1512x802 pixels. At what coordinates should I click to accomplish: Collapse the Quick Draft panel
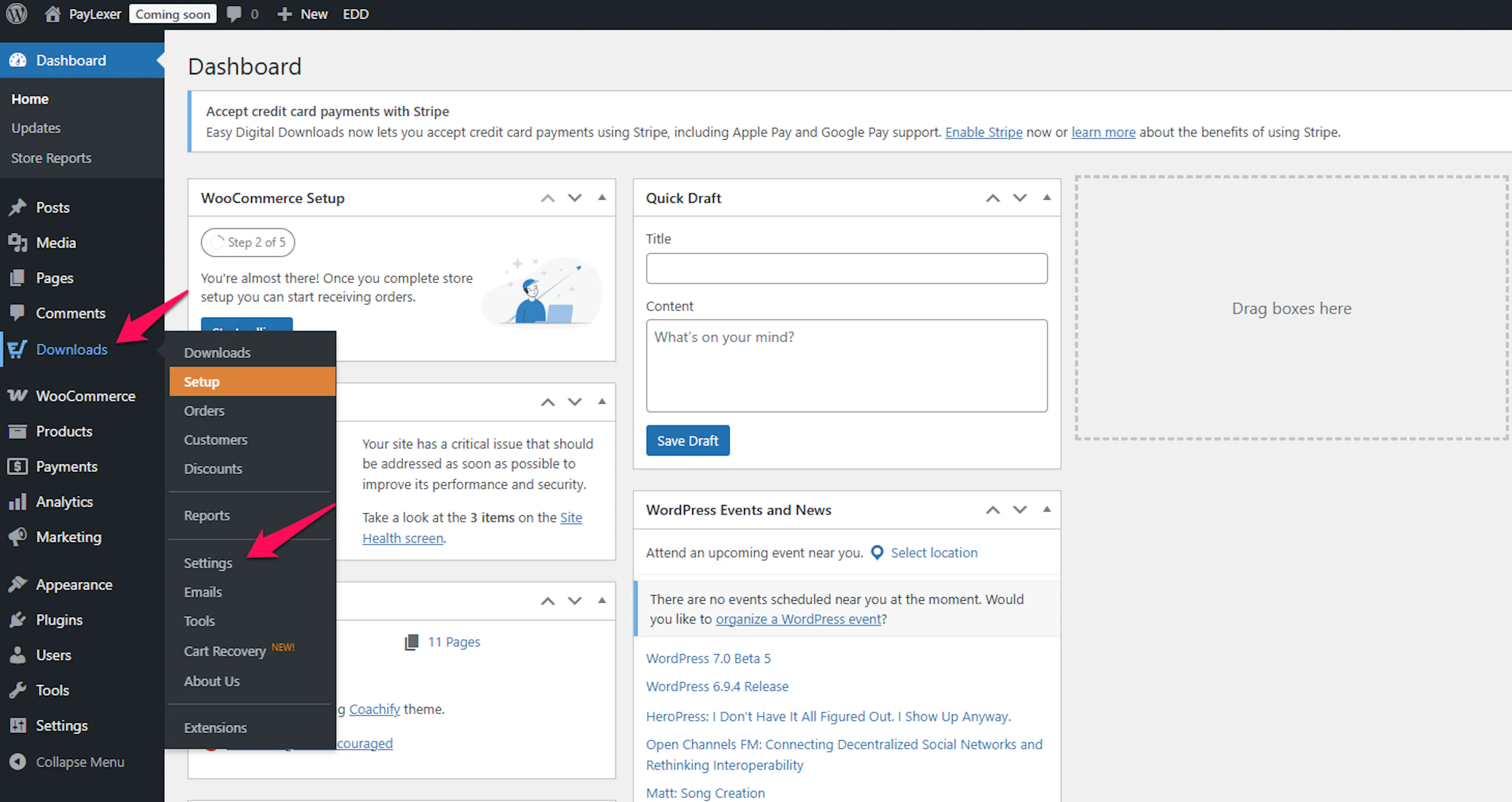(x=1047, y=198)
